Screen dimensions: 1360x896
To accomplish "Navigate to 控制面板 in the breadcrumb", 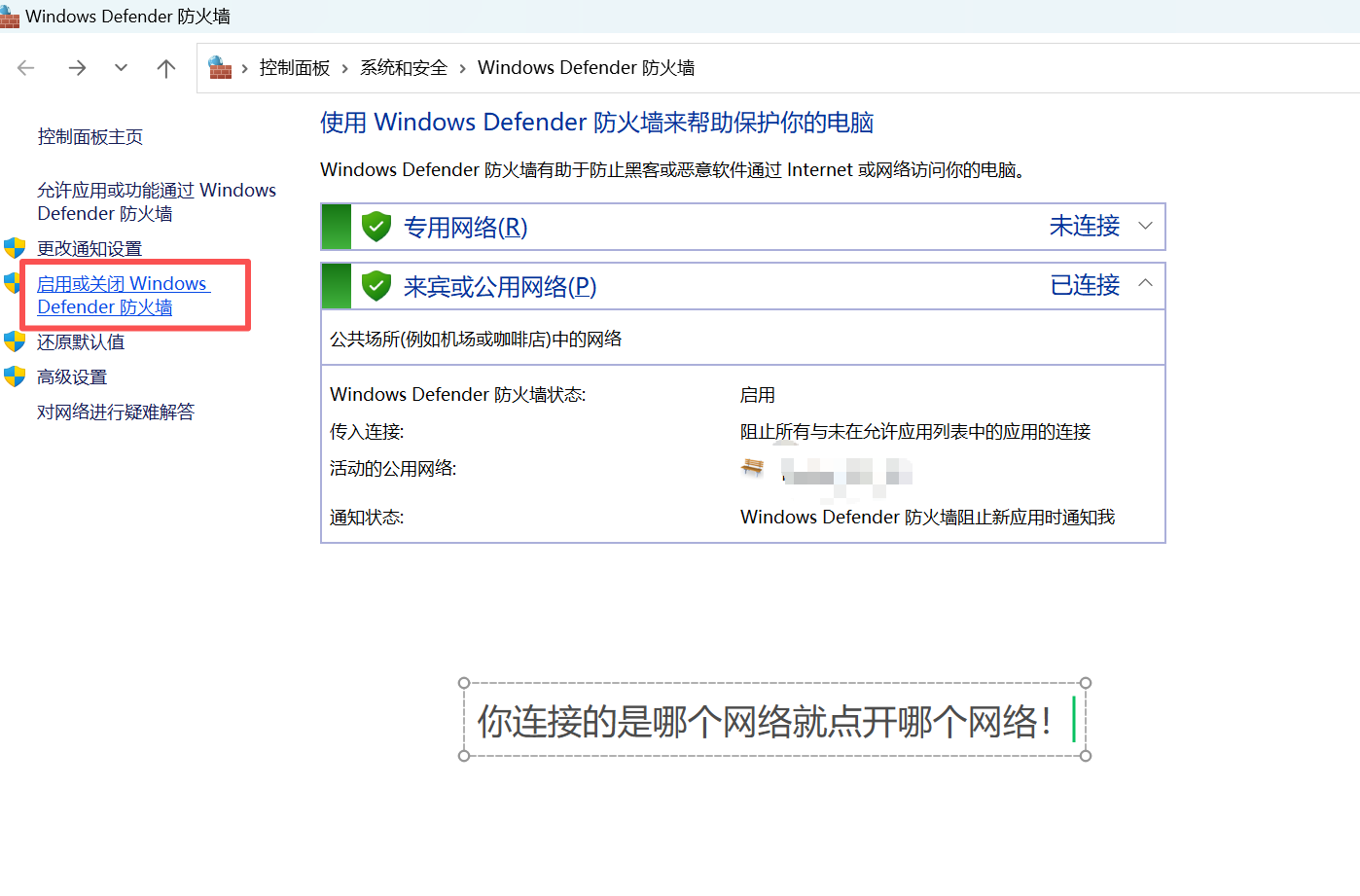I will pos(295,67).
